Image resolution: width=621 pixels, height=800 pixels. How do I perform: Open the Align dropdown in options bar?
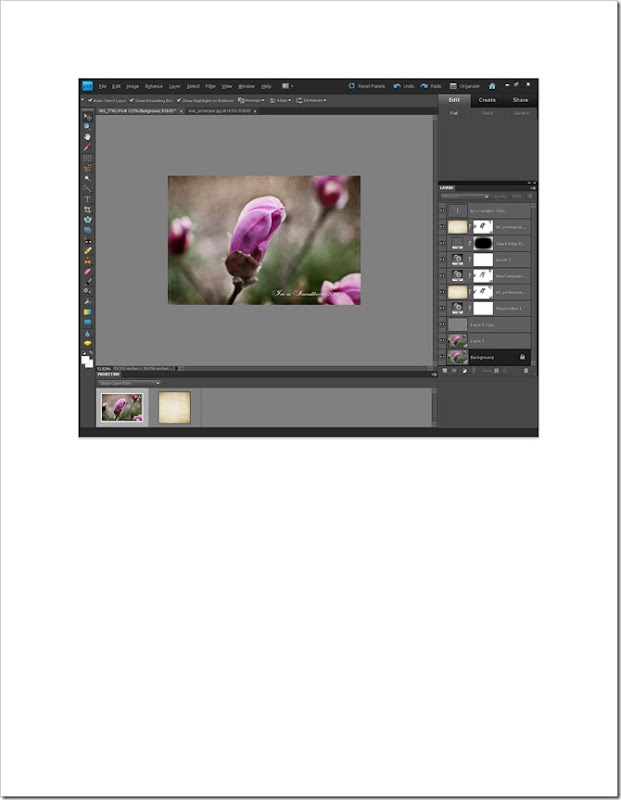click(281, 101)
